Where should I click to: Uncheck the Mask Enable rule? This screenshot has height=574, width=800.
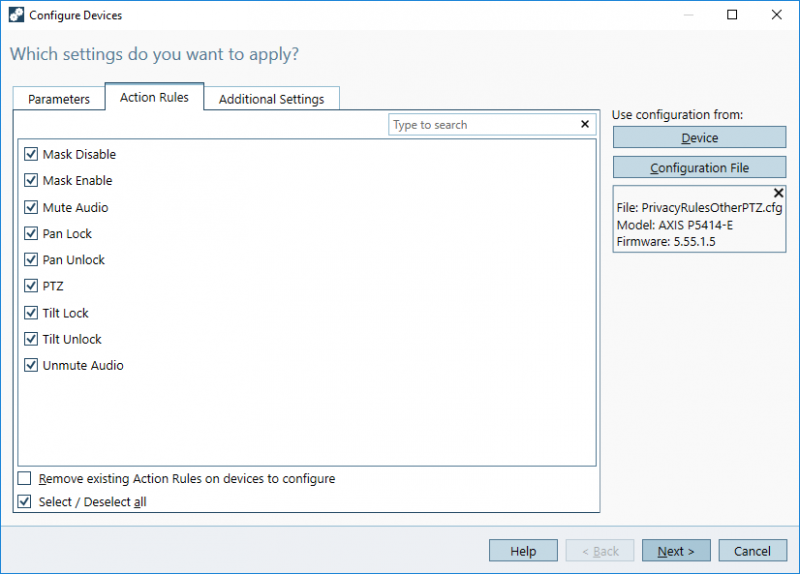31,180
